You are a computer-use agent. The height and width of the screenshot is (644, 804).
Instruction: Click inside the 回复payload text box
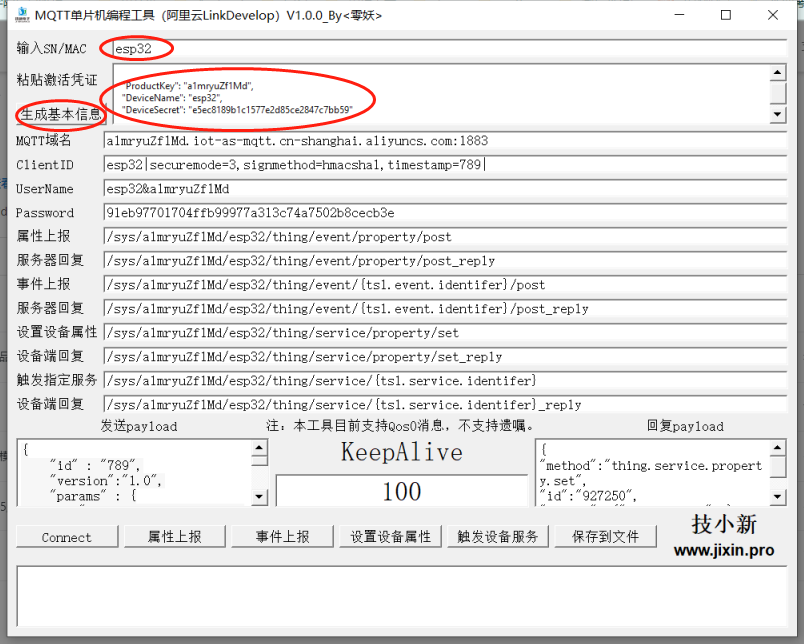tap(653, 473)
